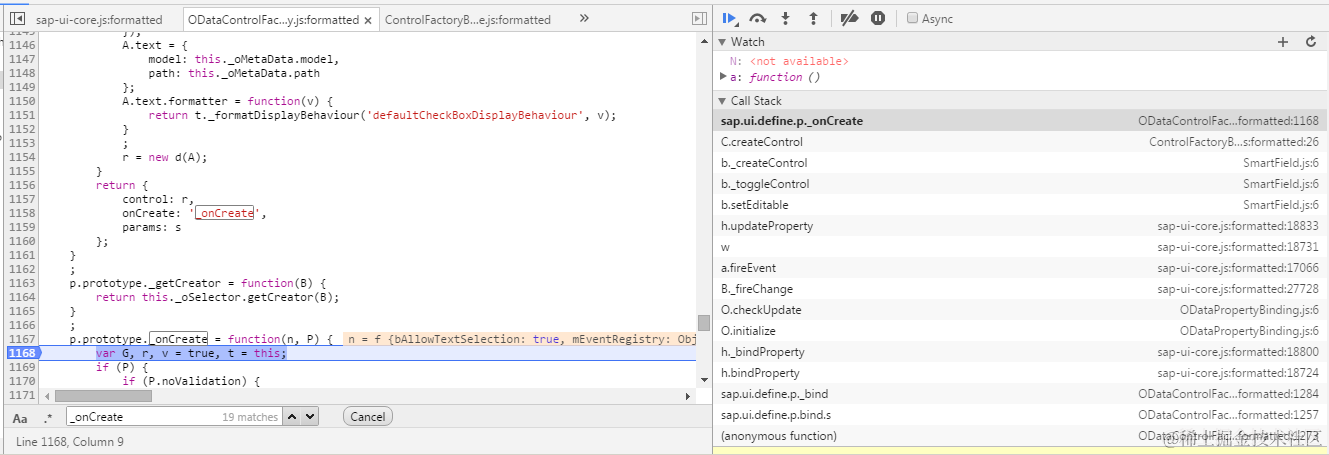Image resolution: width=1329 pixels, height=455 pixels.
Task: Toggle breakpoint at line 1168 gutter
Action: click(x=21, y=353)
